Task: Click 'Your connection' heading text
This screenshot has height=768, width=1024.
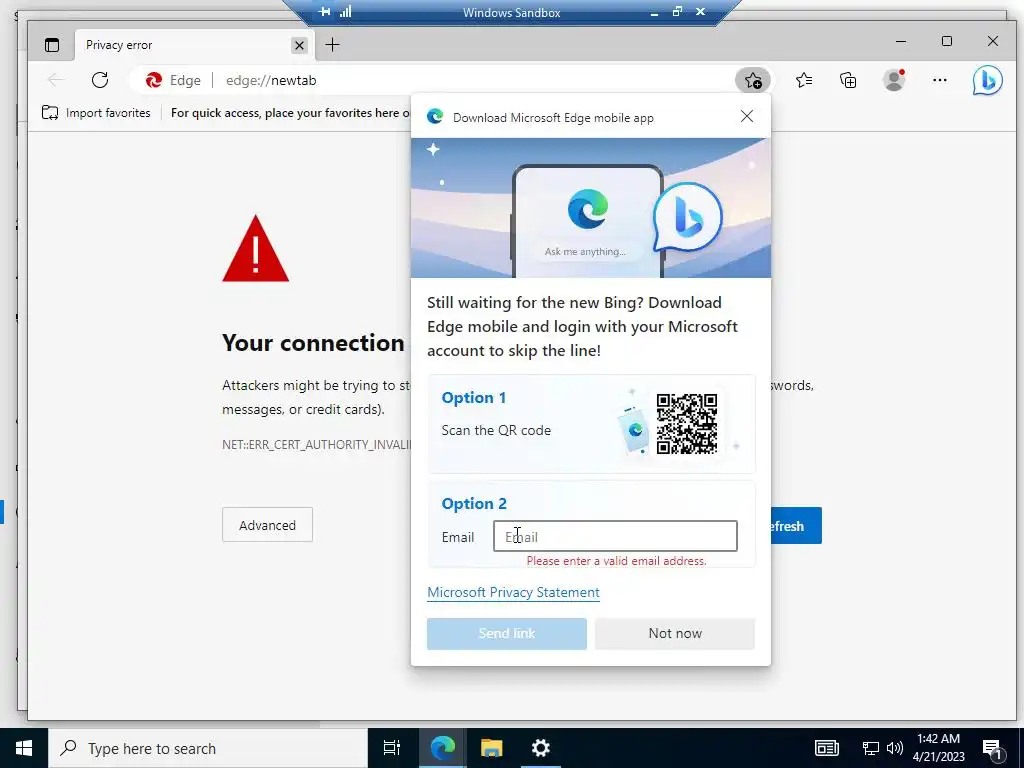Action: (313, 343)
